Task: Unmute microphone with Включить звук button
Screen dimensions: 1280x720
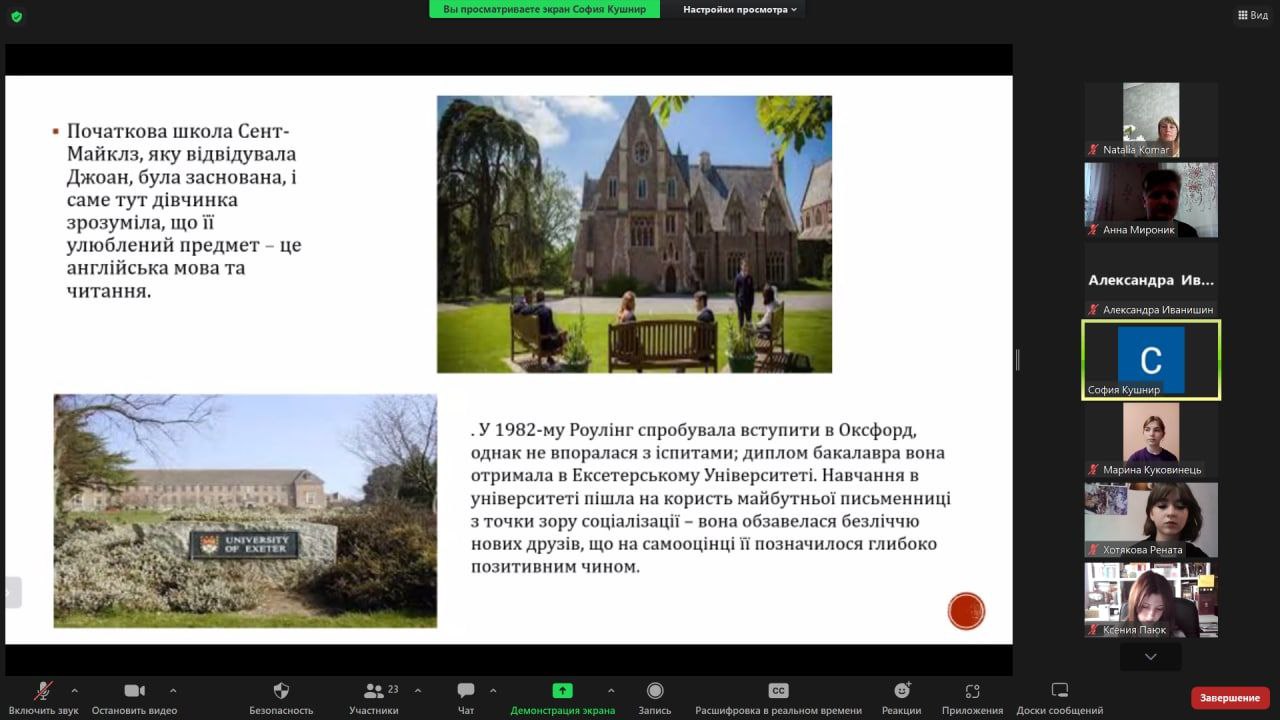Action: coord(43,698)
